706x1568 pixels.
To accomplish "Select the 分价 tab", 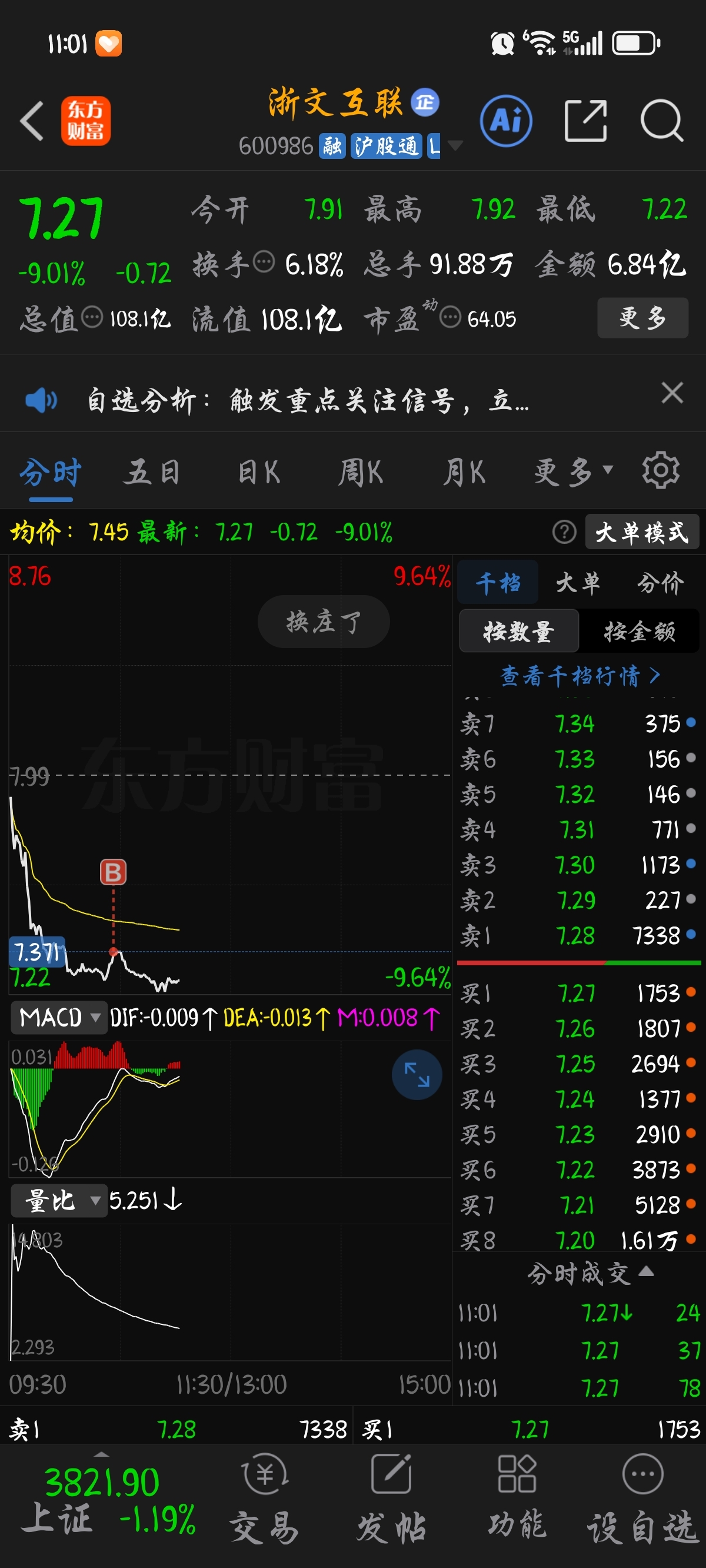I will click(x=660, y=583).
